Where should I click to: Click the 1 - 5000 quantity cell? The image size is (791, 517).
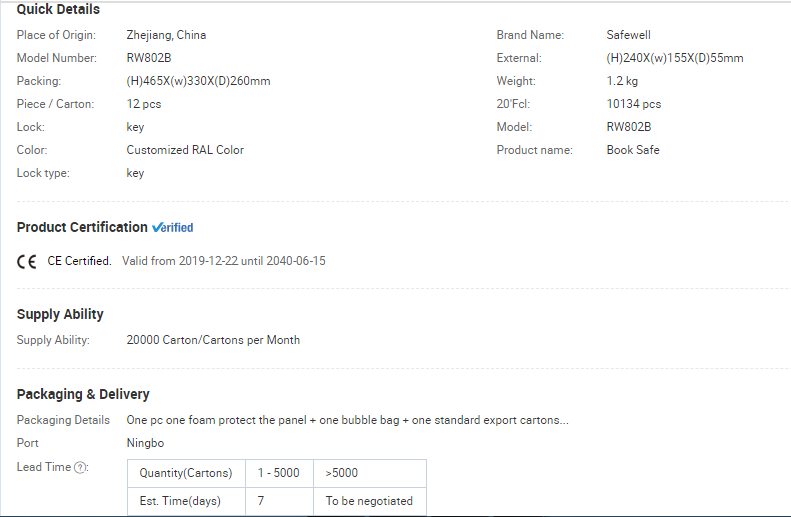tap(279, 473)
